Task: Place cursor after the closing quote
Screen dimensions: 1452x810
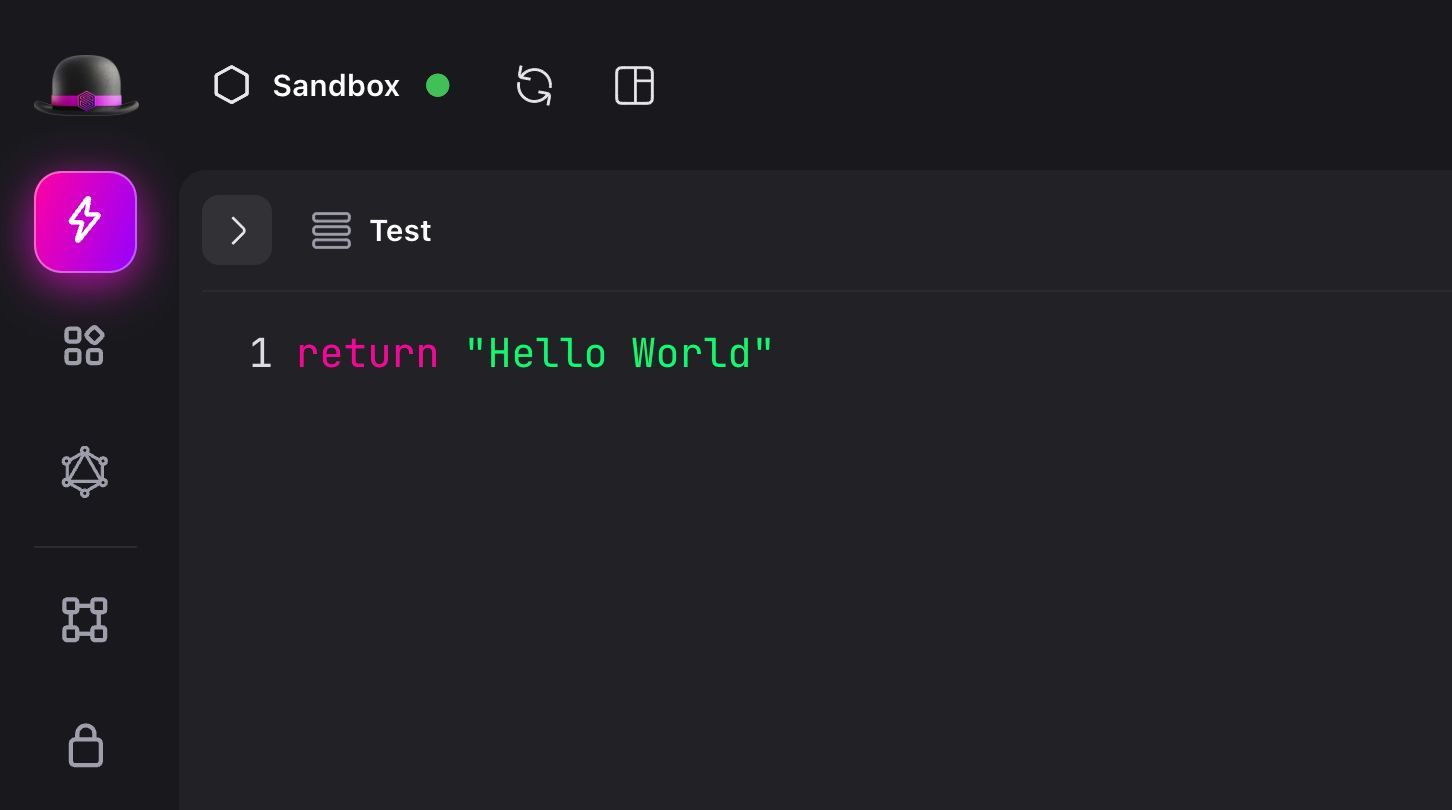Action: [776, 354]
